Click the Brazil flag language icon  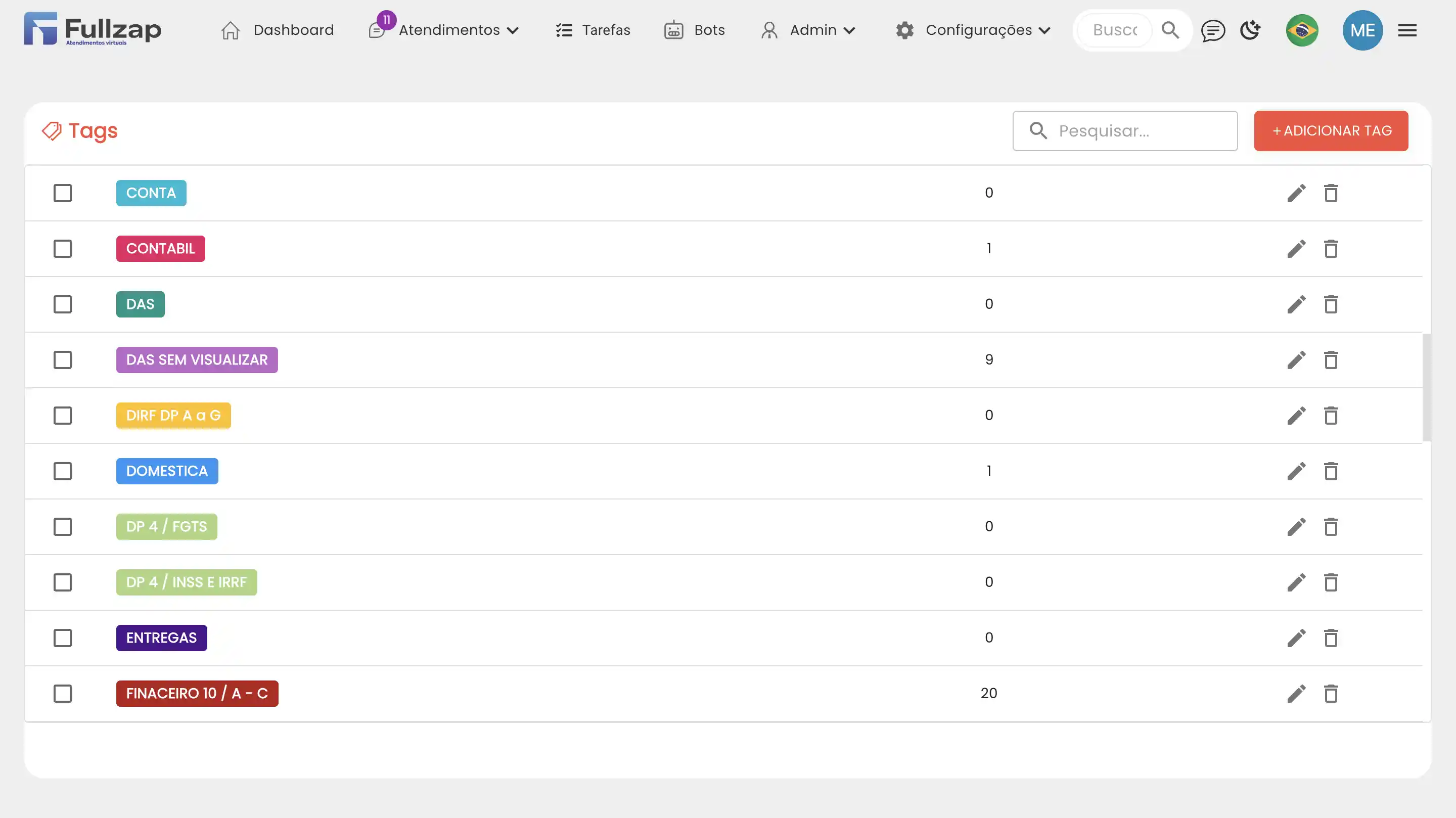pos(1302,30)
